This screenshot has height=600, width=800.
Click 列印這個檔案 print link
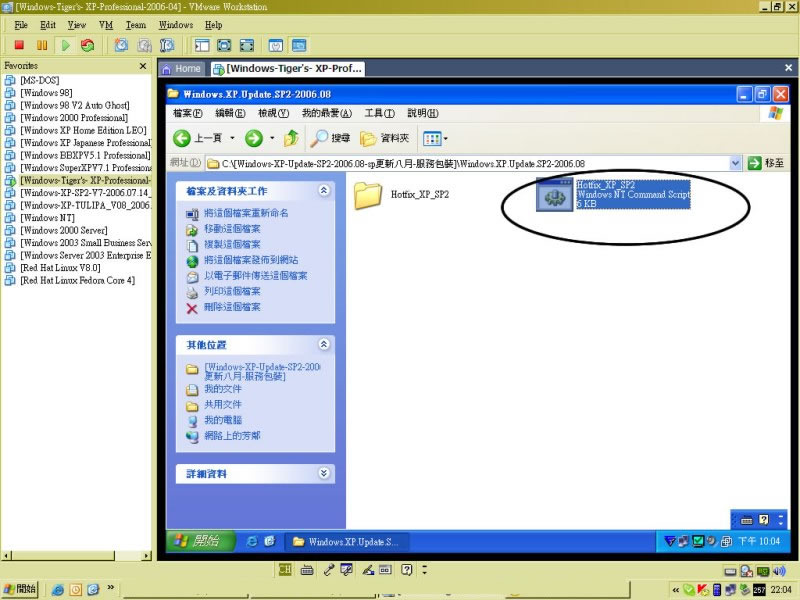[x=232, y=291]
